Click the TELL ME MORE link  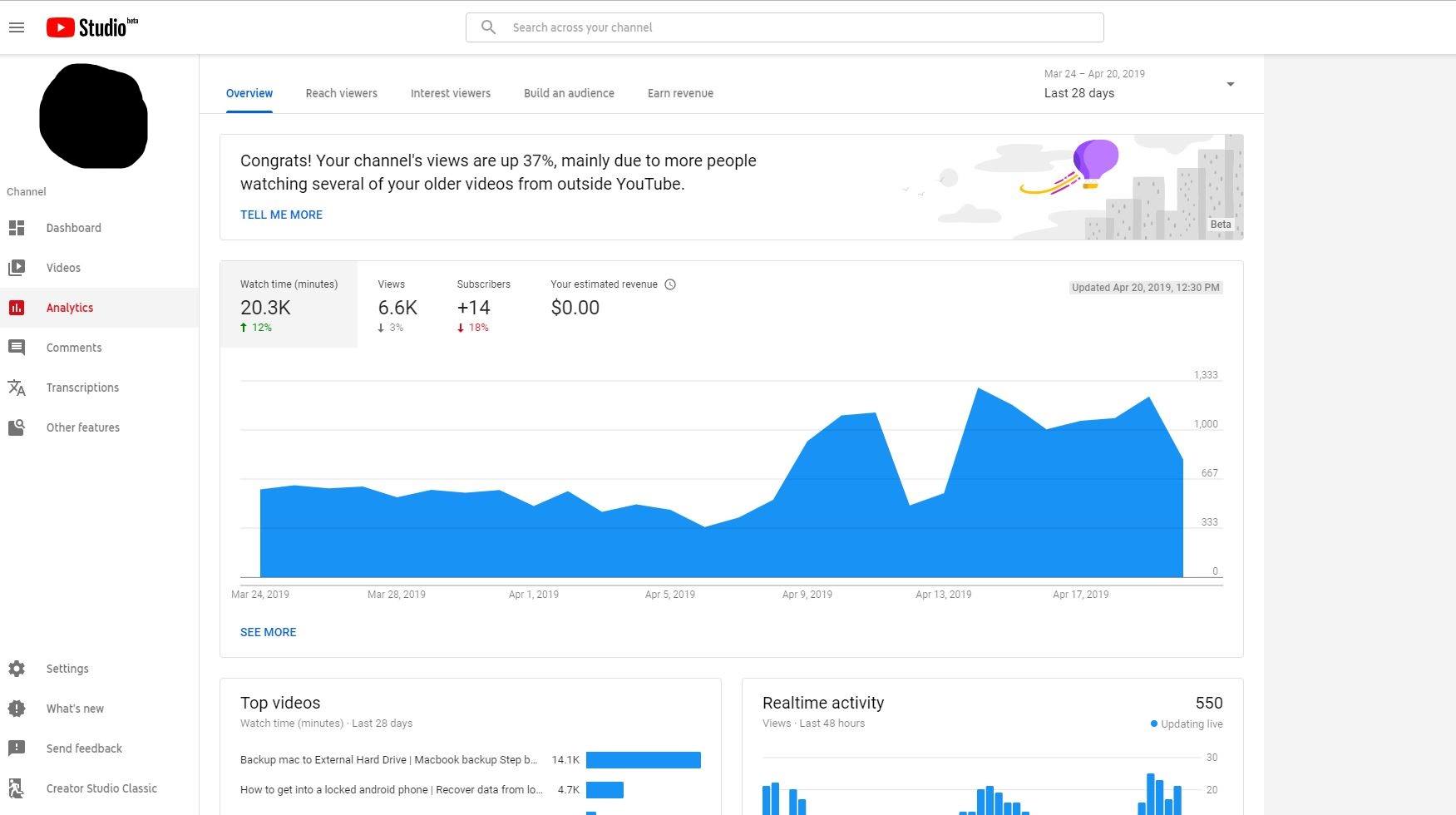281,215
